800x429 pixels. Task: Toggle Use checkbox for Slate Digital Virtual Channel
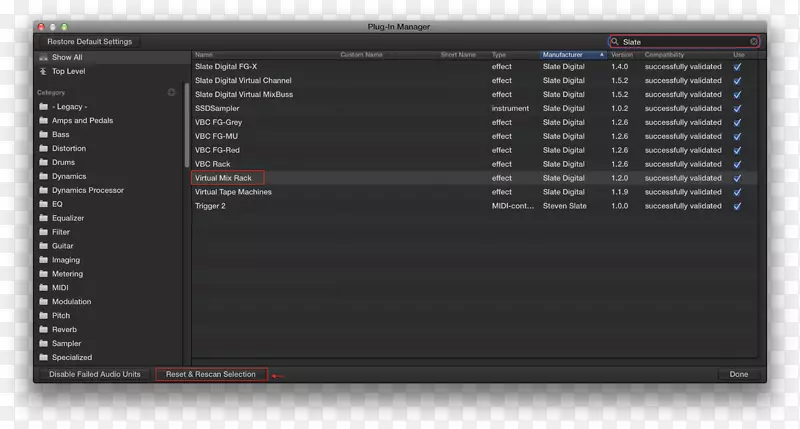tap(737, 81)
